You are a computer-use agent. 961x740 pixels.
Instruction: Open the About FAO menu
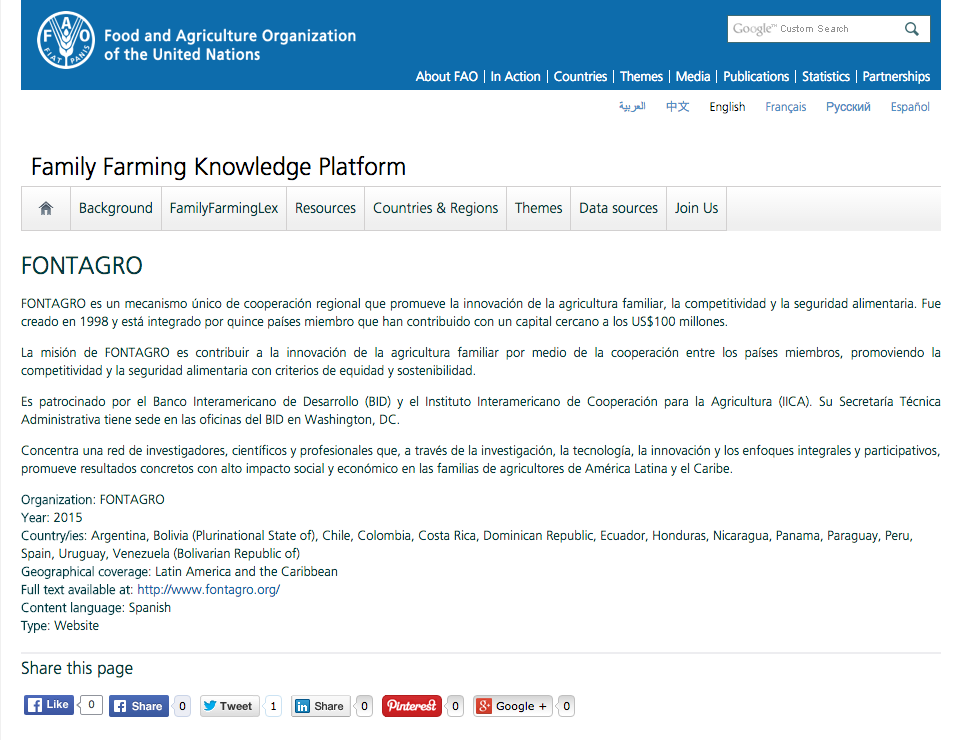[447, 77]
